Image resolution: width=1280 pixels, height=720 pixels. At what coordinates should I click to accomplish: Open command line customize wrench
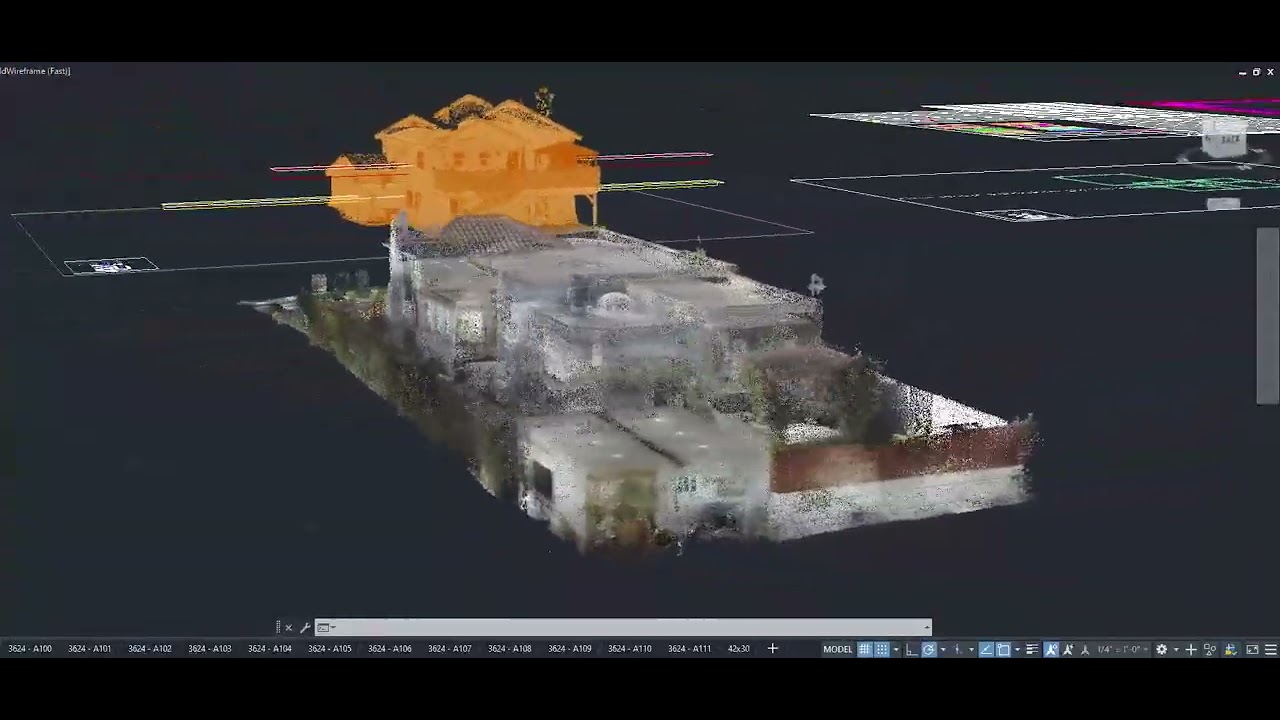pos(305,628)
